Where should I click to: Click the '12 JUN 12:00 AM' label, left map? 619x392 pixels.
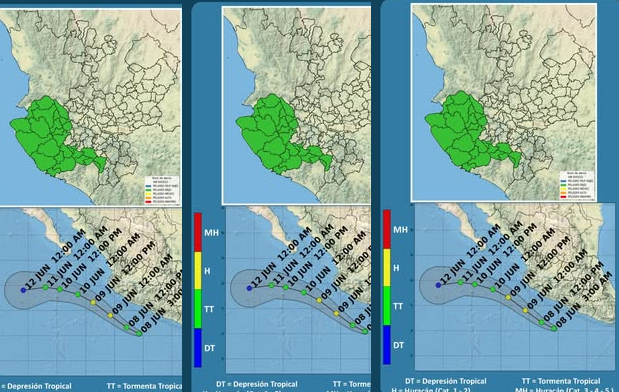click(55, 259)
